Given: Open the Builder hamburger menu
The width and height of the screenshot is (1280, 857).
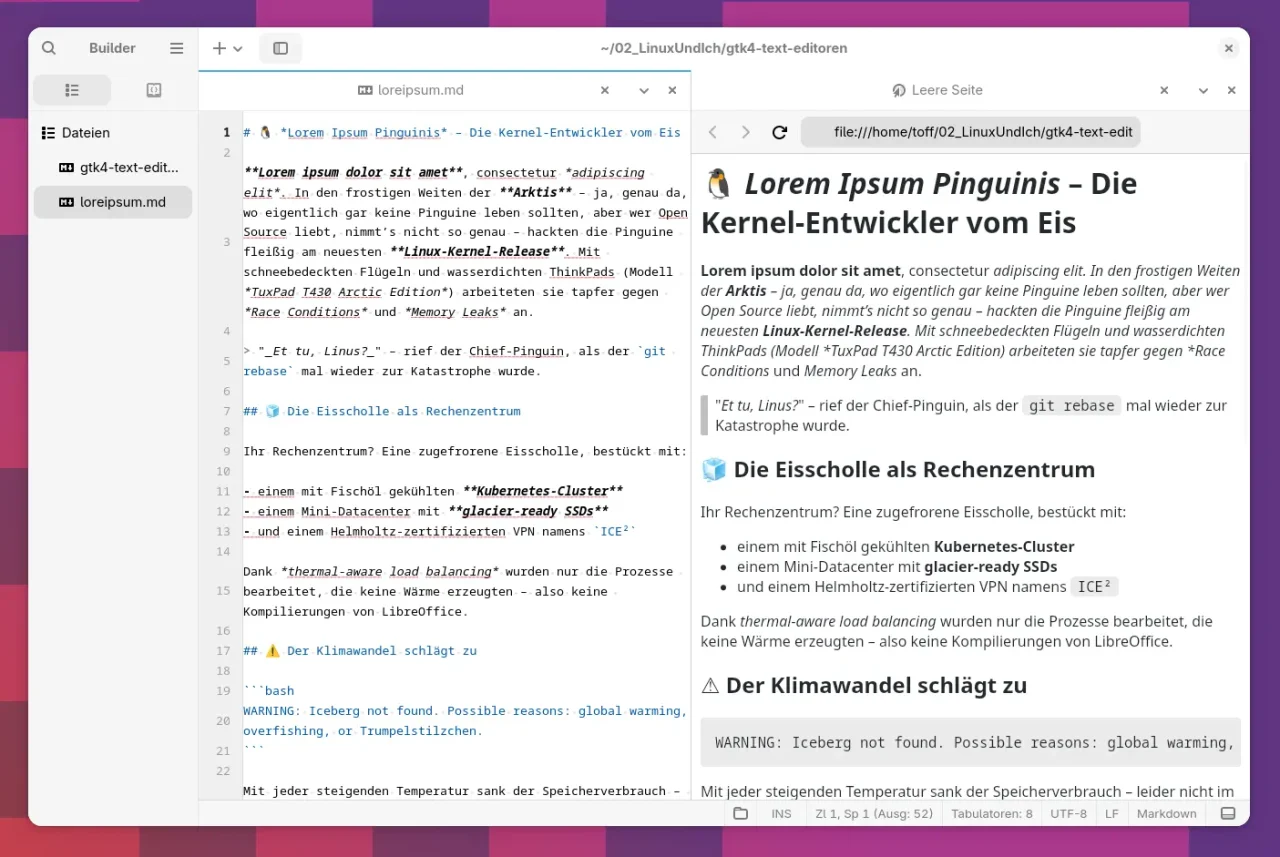Looking at the screenshot, I should click(x=177, y=48).
